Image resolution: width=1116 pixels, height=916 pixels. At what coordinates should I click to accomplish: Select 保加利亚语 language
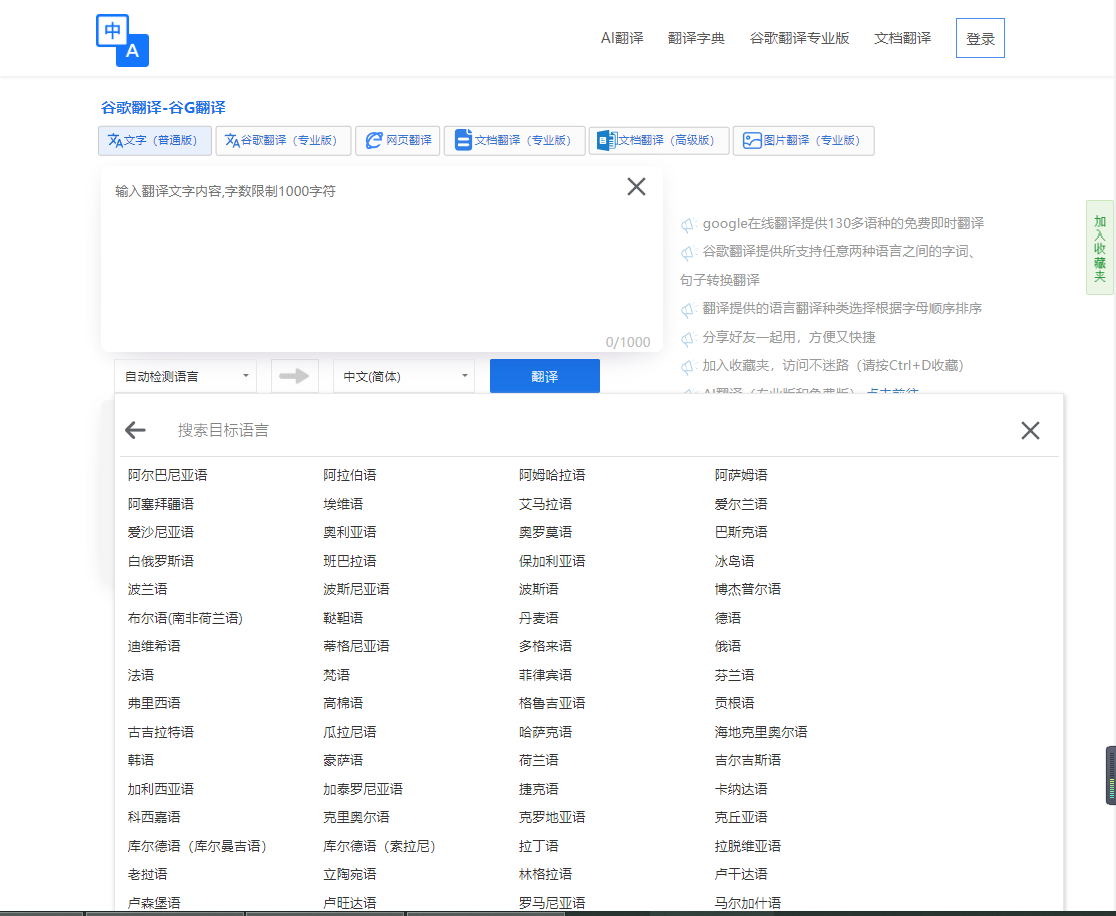coord(552,561)
